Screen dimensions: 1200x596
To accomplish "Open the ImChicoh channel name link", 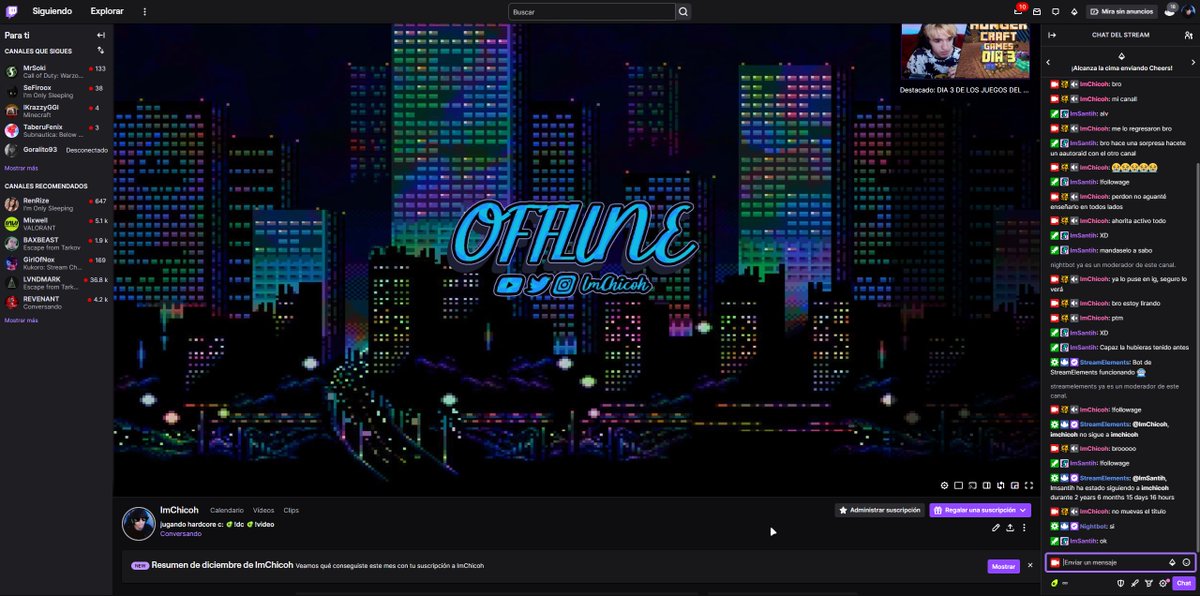I will click(178, 510).
